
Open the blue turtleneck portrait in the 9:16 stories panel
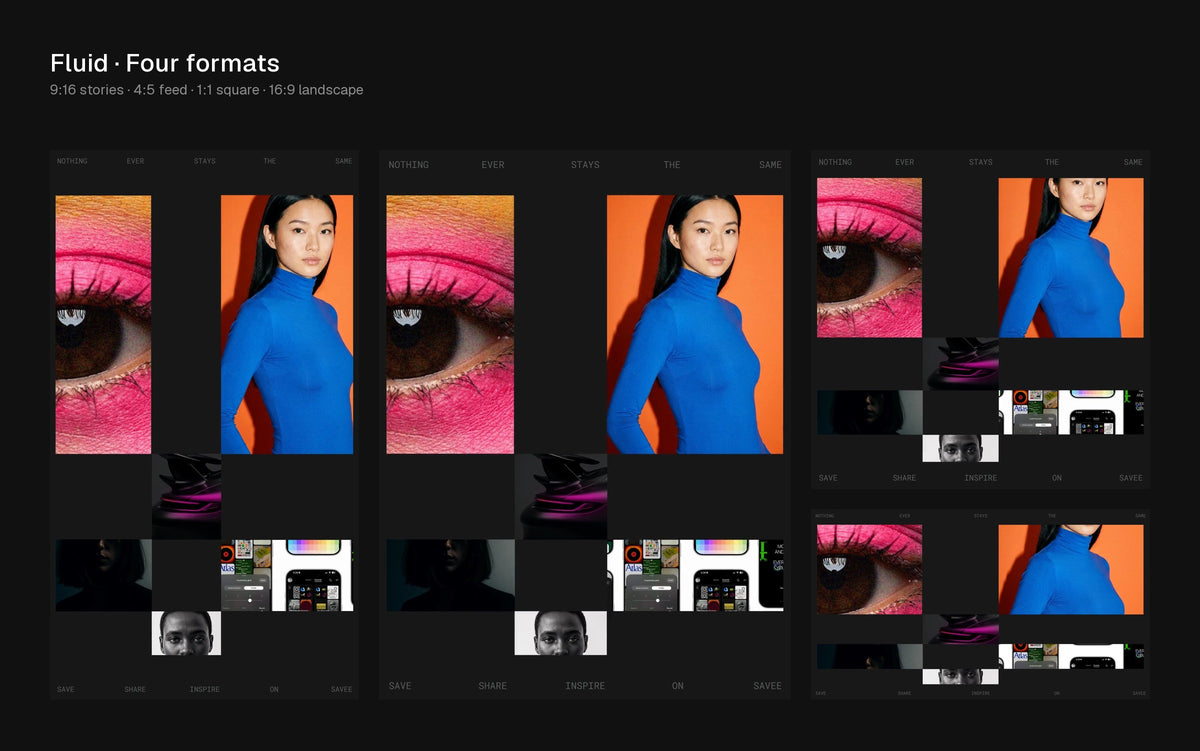click(287, 324)
